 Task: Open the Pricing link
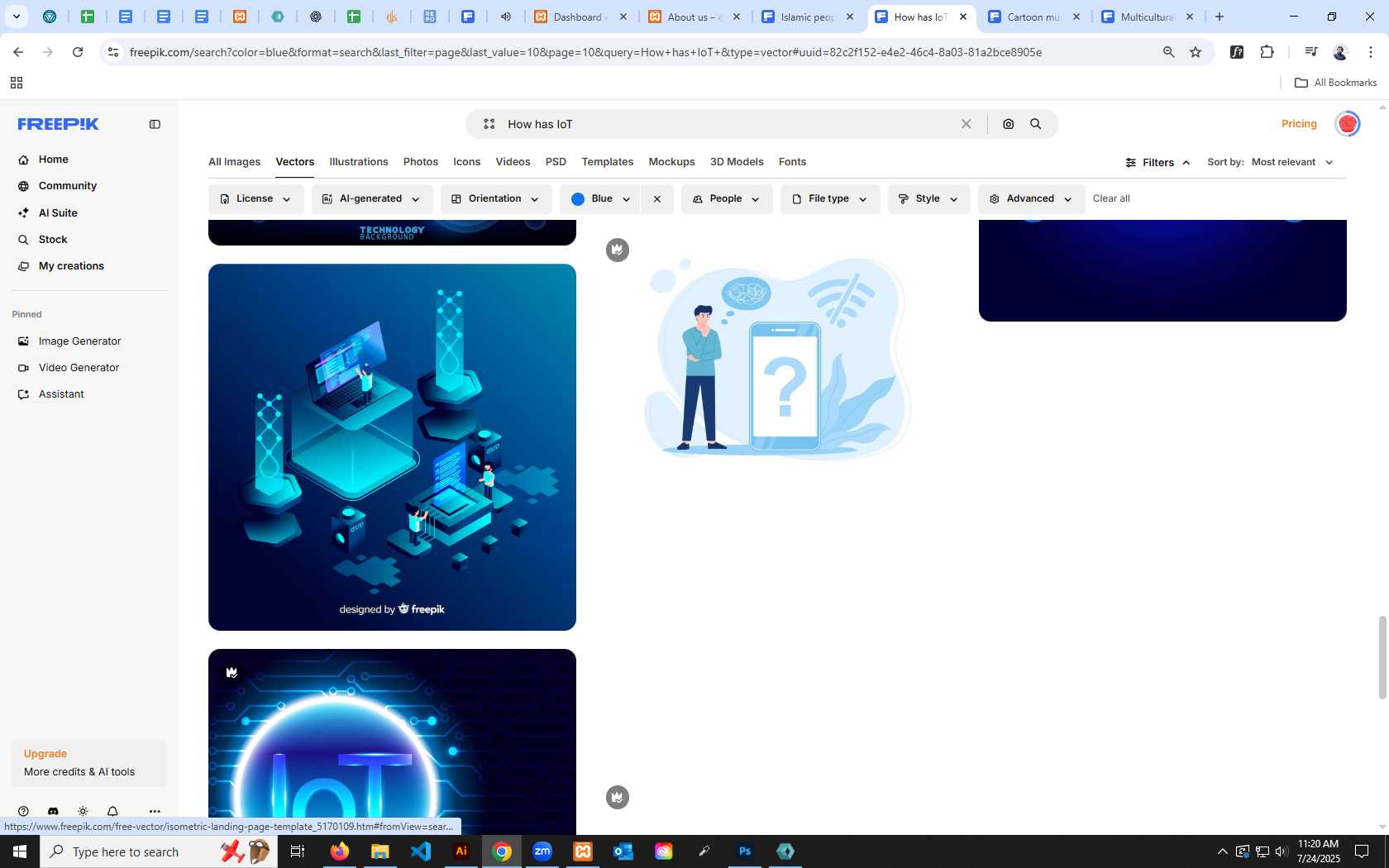[1299, 124]
